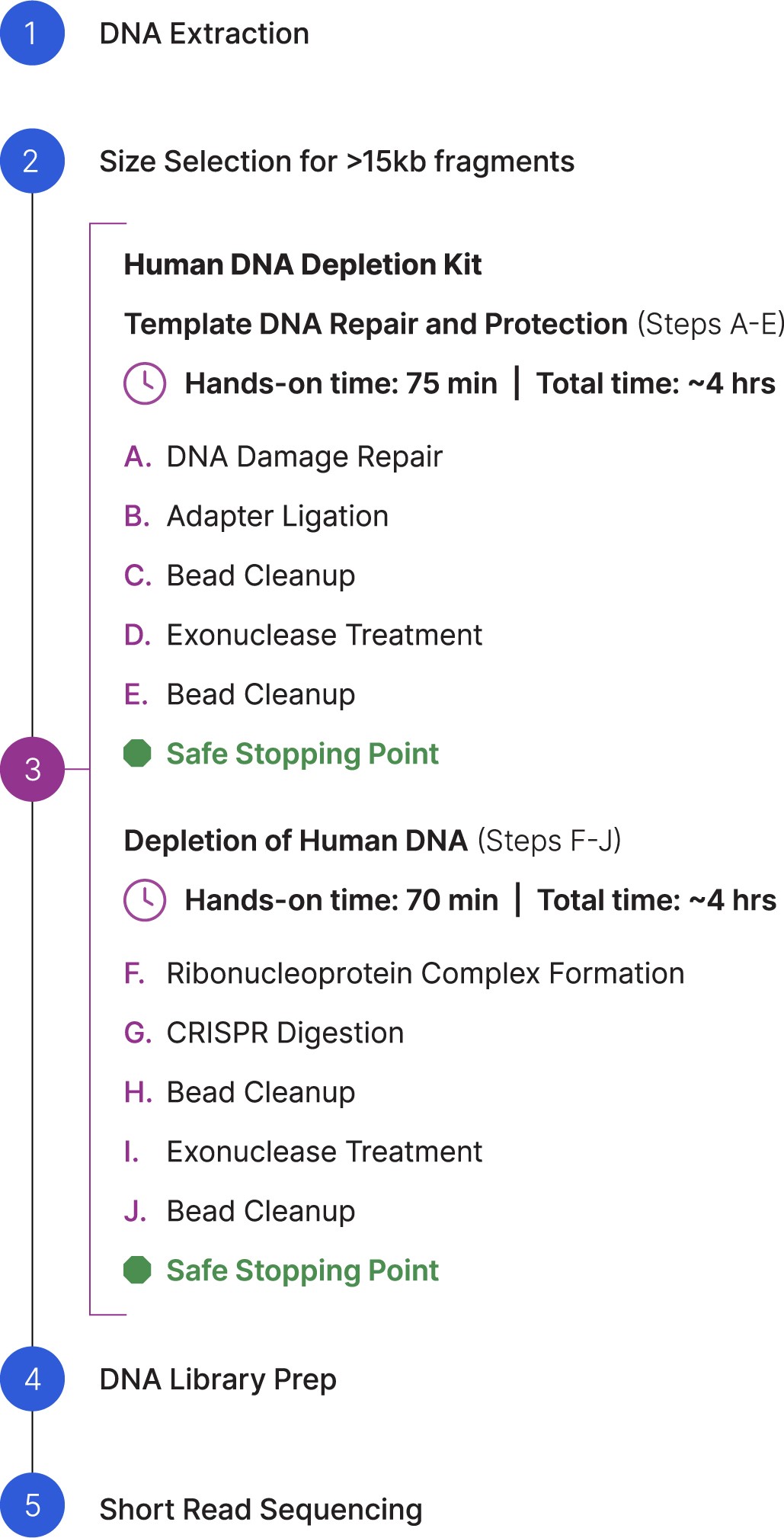Select Template DNA Repair and Protection heading
The width and height of the screenshot is (784, 1538).
point(376,324)
